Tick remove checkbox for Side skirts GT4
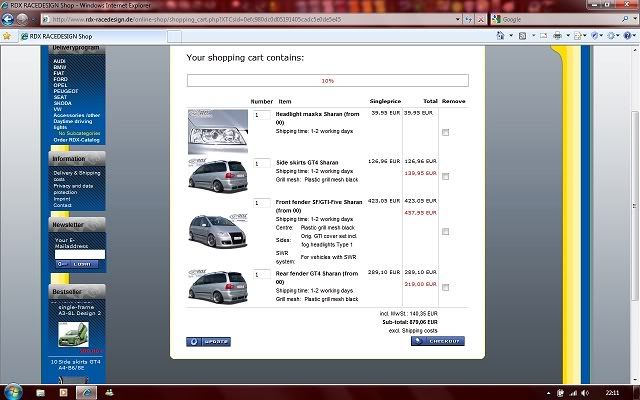 (x=445, y=176)
